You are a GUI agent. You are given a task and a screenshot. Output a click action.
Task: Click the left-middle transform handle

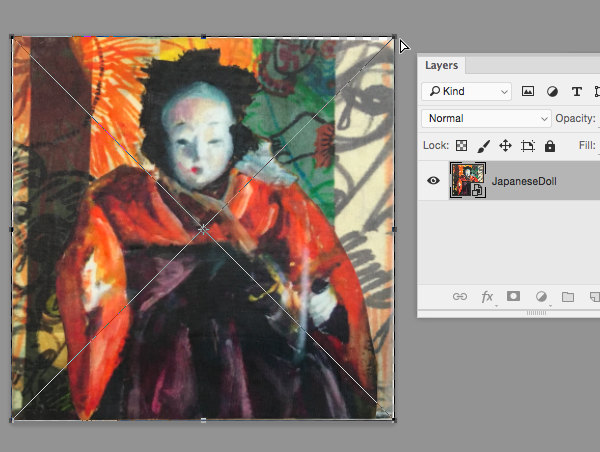pyautogui.click(x=12, y=229)
